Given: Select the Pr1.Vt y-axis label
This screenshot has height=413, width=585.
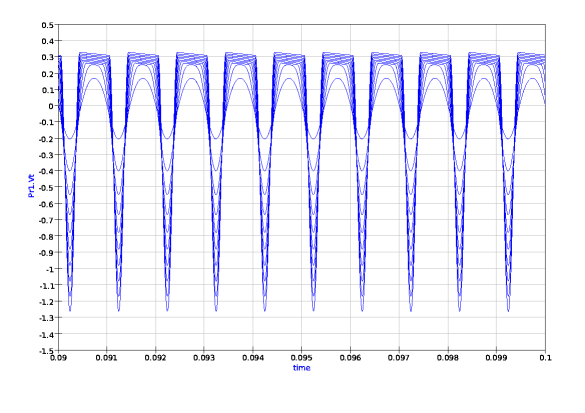Looking at the screenshot, I should click(31, 185).
